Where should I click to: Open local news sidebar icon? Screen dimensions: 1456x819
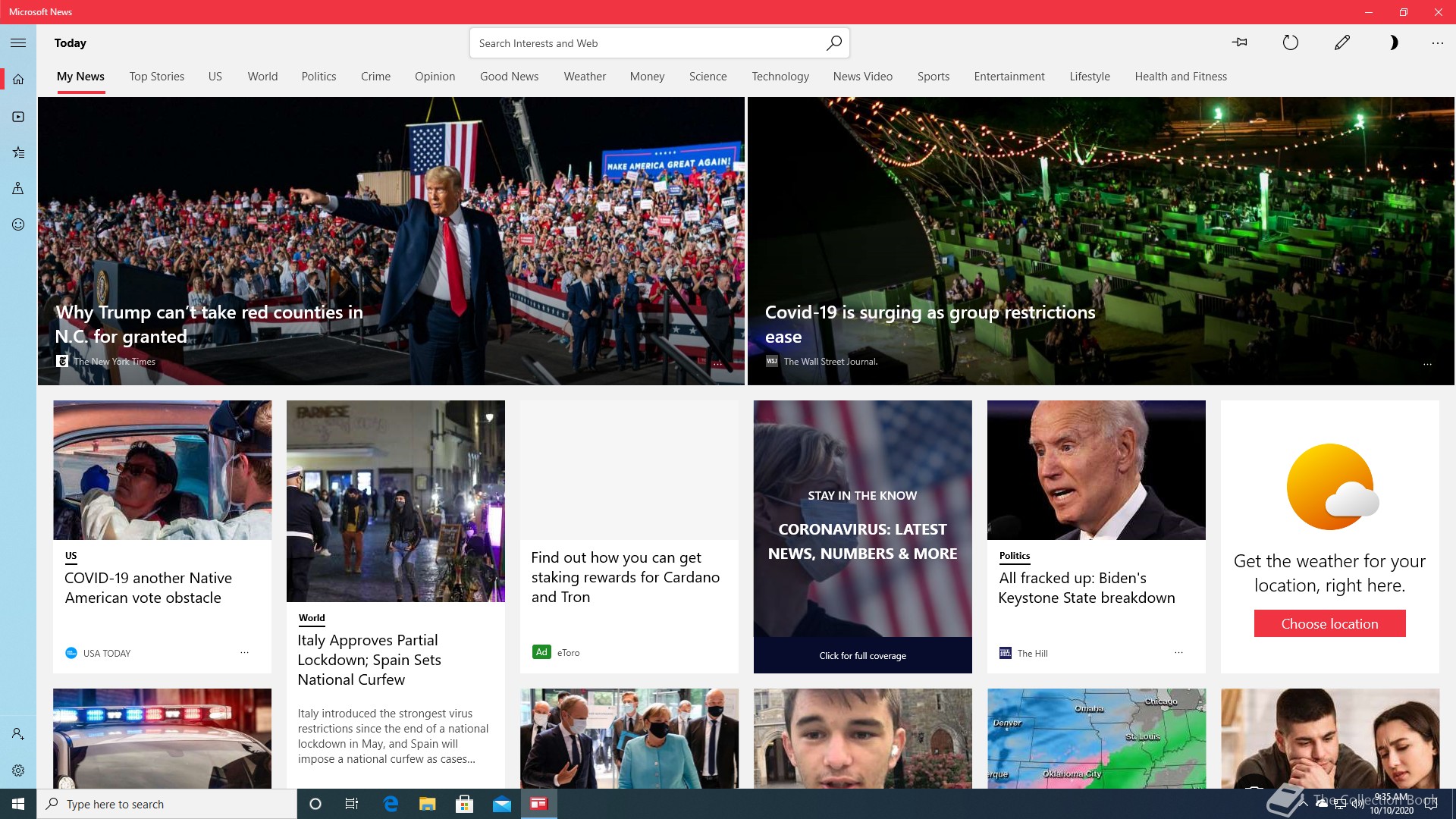18,188
